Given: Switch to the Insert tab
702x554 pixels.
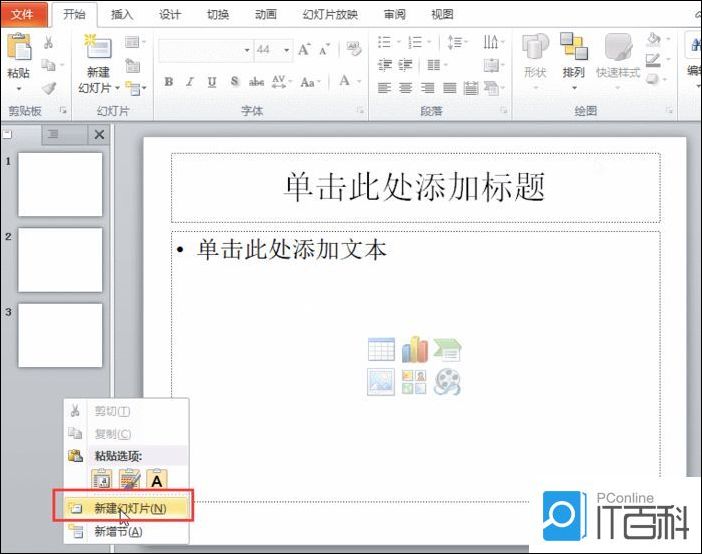Looking at the screenshot, I should (x=122, y=15).
